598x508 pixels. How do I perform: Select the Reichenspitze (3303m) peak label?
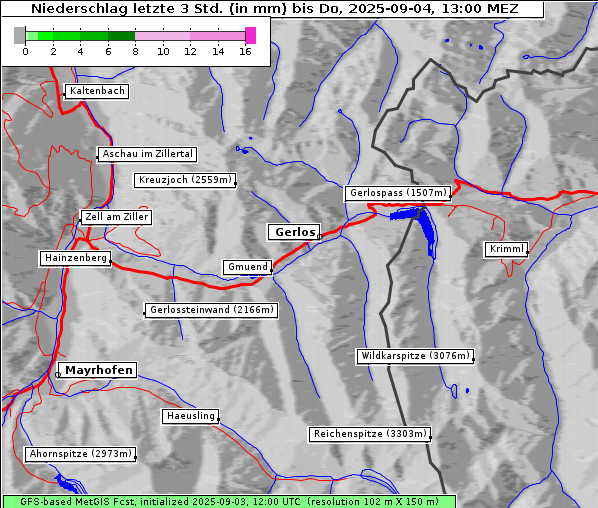(370, 434)
